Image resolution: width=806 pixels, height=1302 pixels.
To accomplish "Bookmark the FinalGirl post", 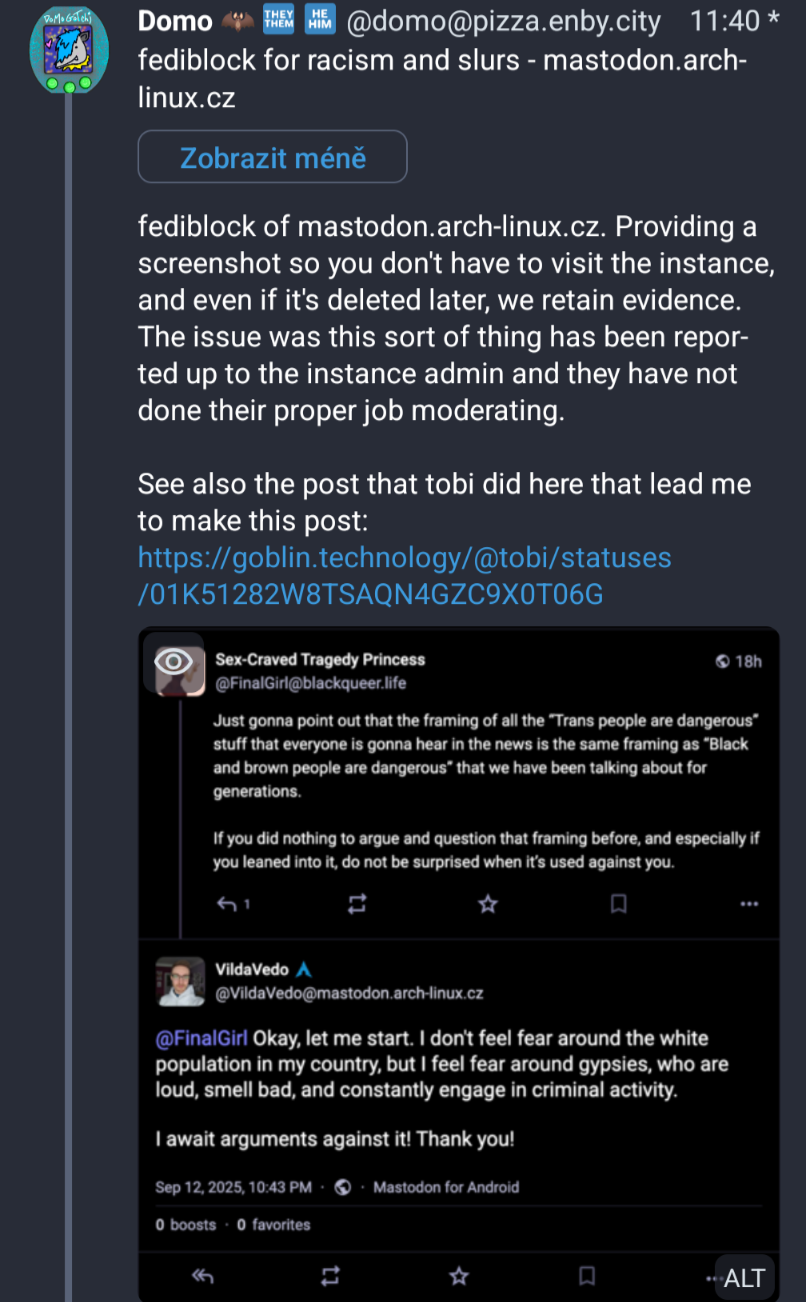I will point(618,904).
